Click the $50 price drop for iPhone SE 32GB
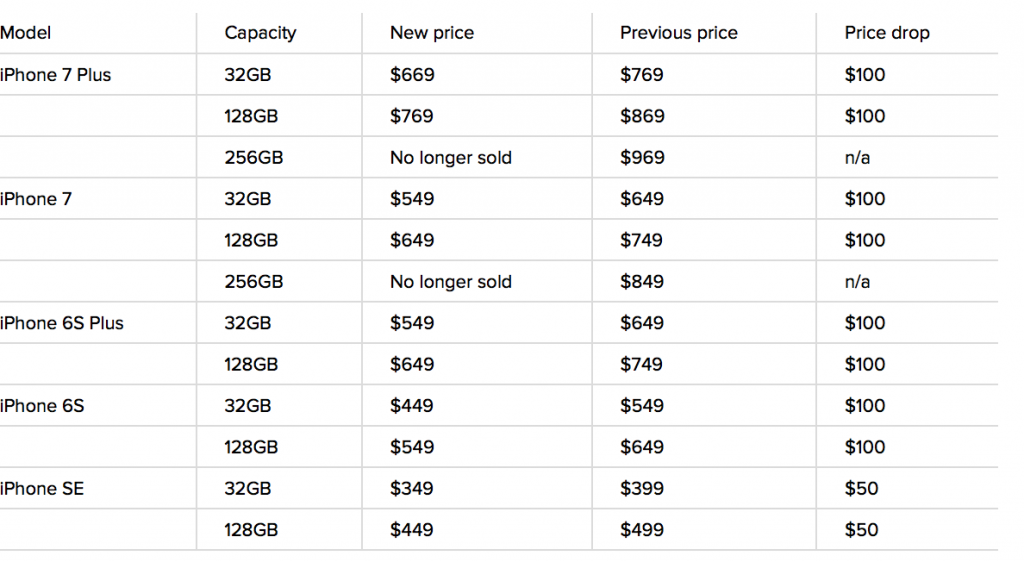 pyautogui.click(x=861, y=489)
